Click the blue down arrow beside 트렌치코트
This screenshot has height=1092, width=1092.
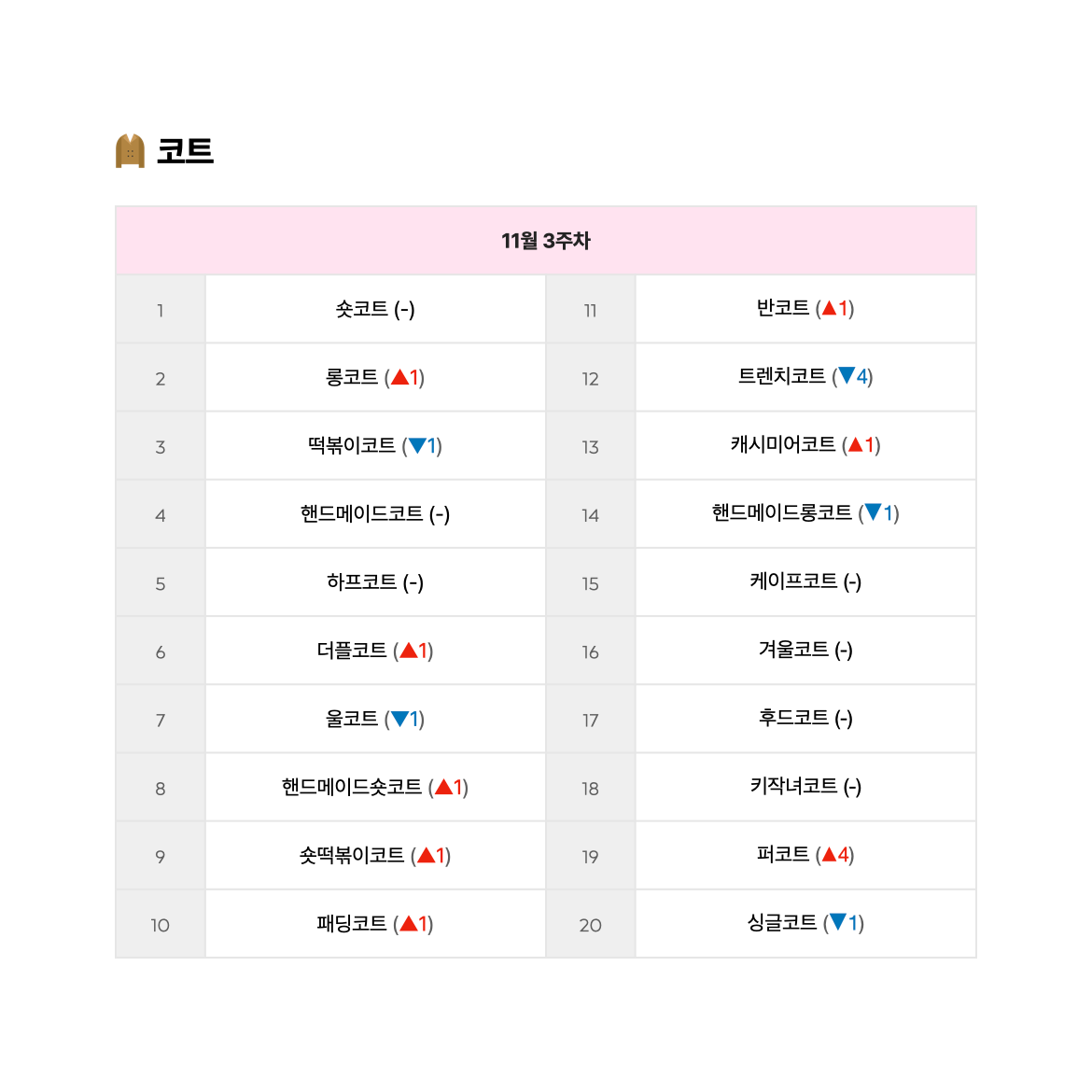(x=847, y=376)
